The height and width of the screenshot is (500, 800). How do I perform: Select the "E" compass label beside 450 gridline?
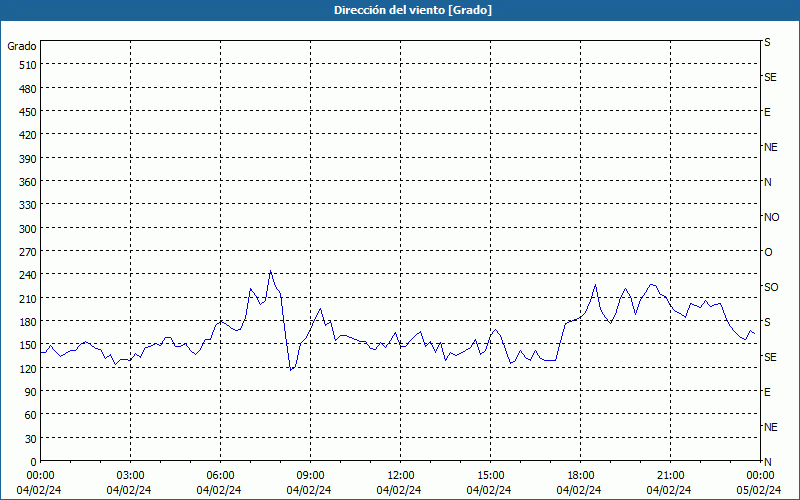coord(767,112)
